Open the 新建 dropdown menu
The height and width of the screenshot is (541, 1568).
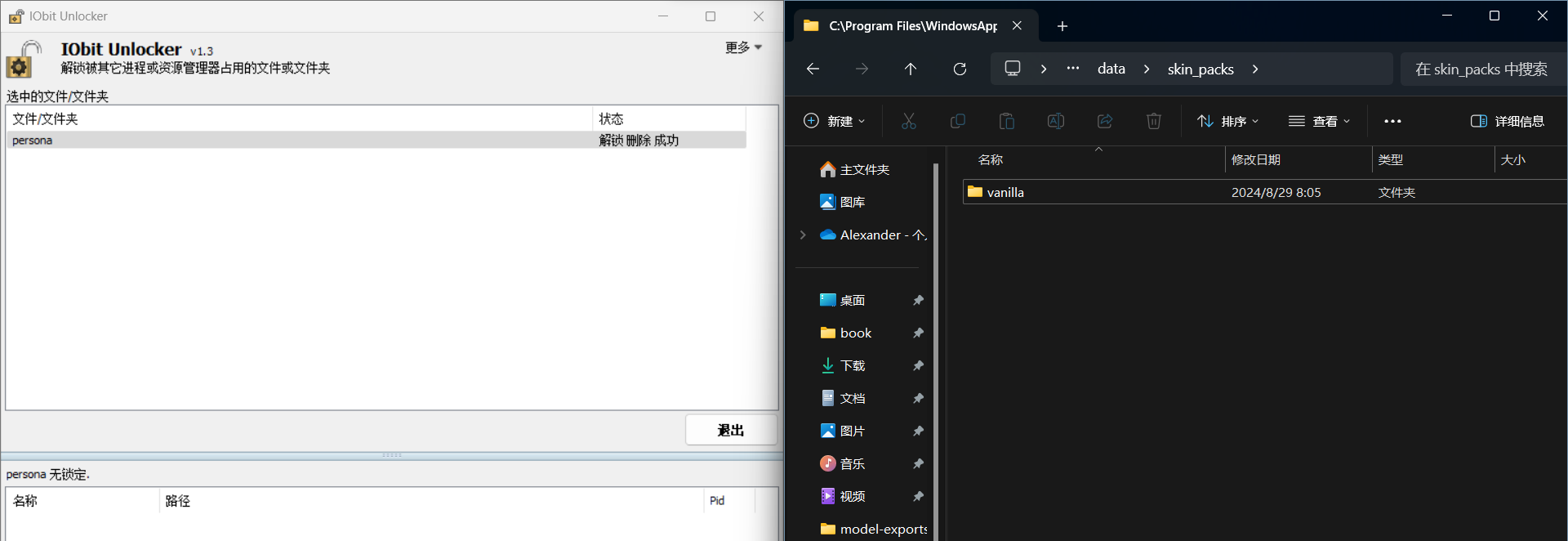tap(834, 121)
